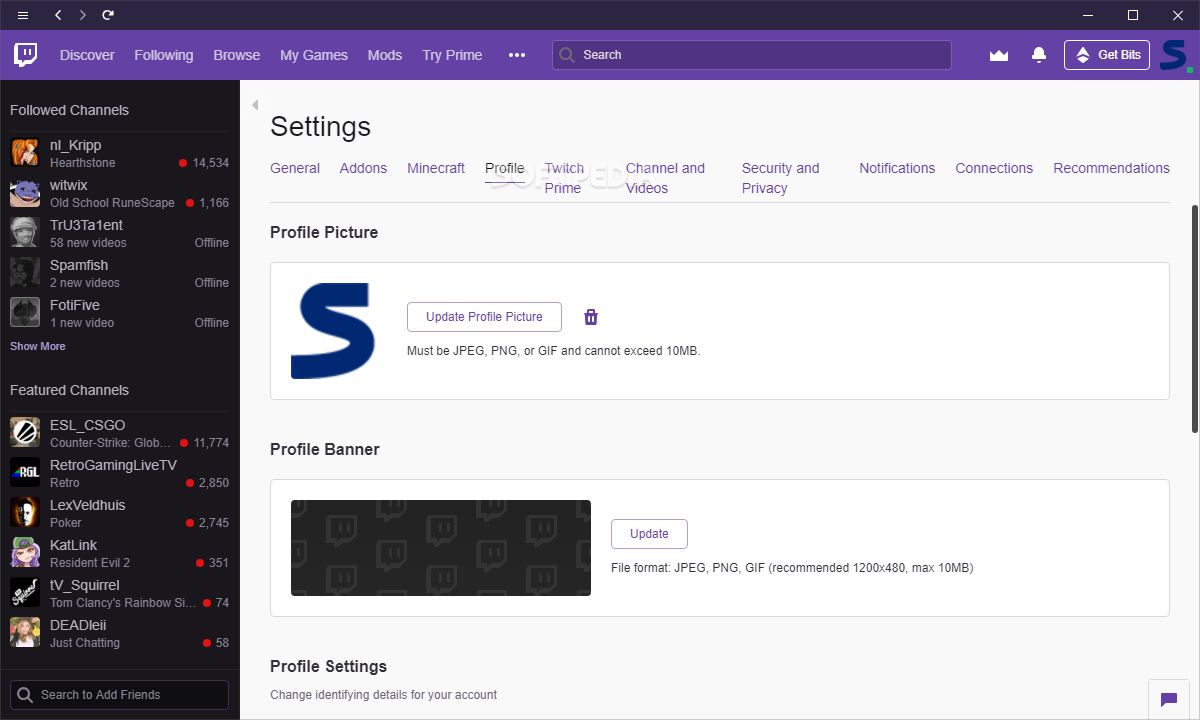
Task: Open LexVeldhuis channel name
Action: pyautogui.click(x=88, y=505)
